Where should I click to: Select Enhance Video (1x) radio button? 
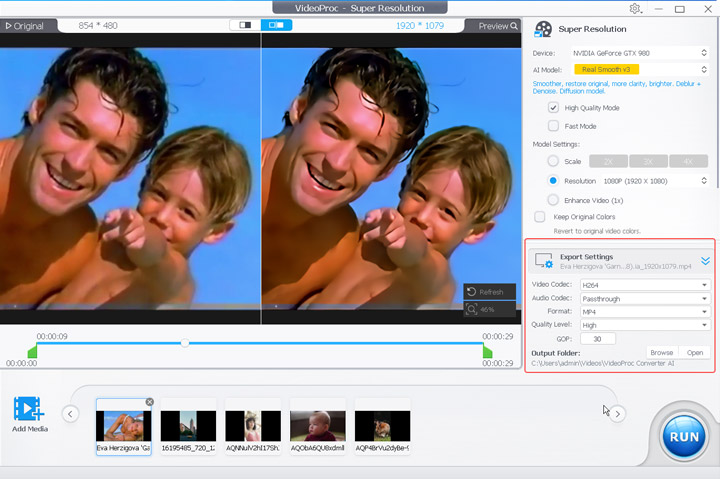[553, 200]
